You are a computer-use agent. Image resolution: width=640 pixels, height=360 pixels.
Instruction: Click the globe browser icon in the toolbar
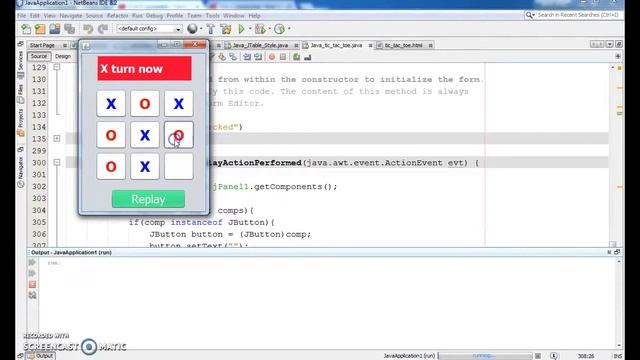192,29
